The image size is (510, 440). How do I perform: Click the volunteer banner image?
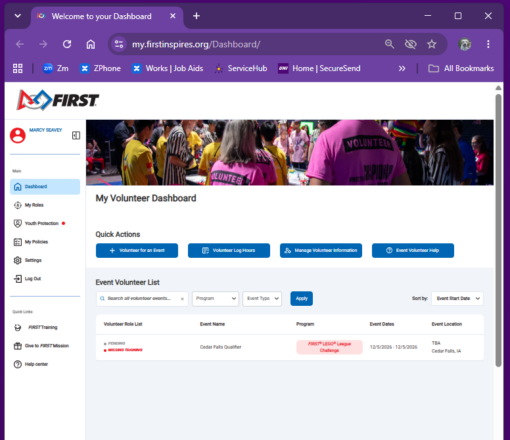pyautogui.click(x=290, y=152)
